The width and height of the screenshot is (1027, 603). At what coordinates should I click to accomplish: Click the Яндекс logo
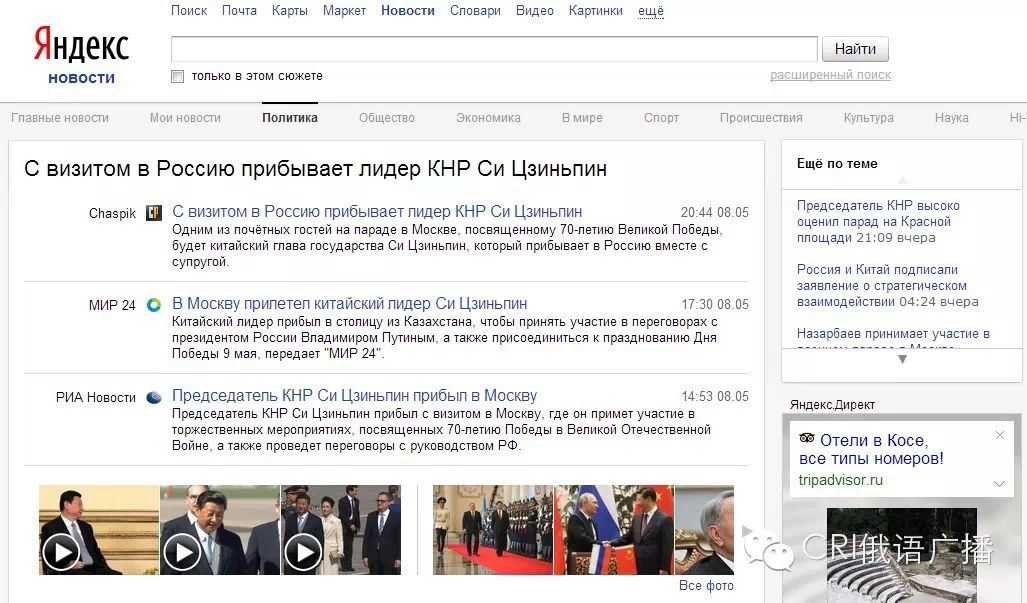81,44
